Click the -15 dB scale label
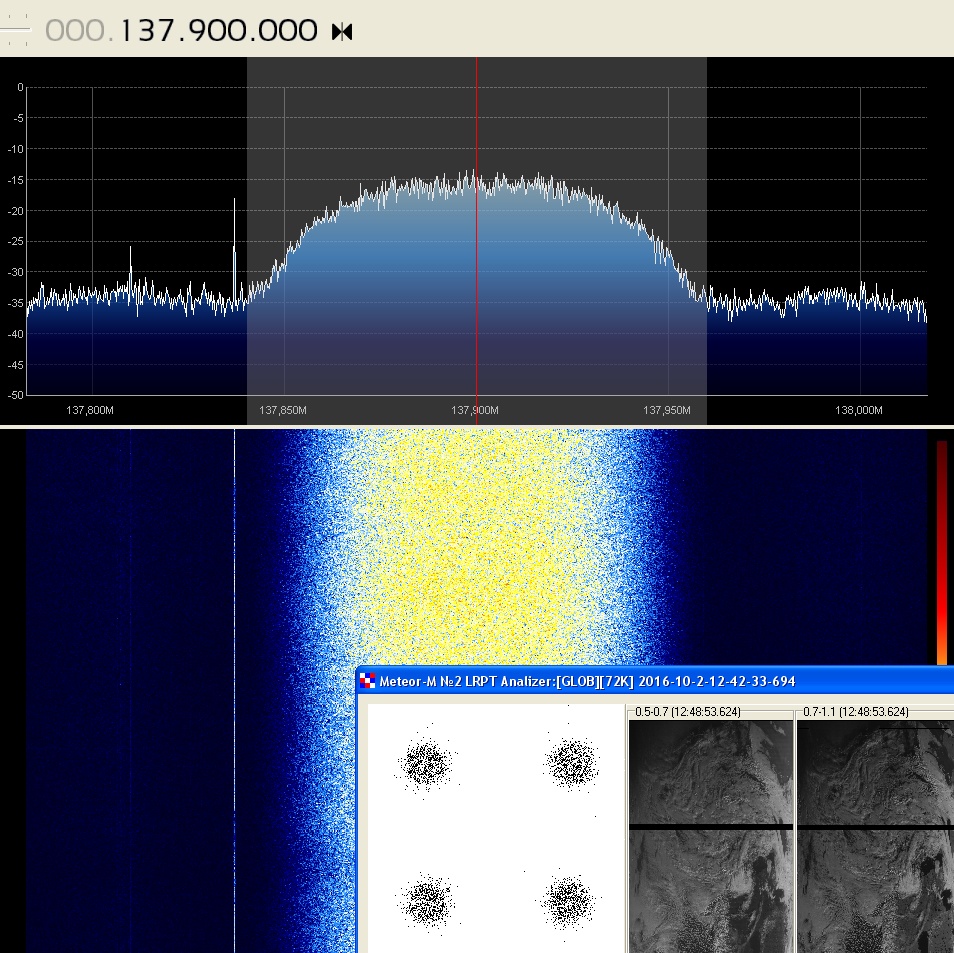The height and width of the screenshot is (953, 954). 15,180
